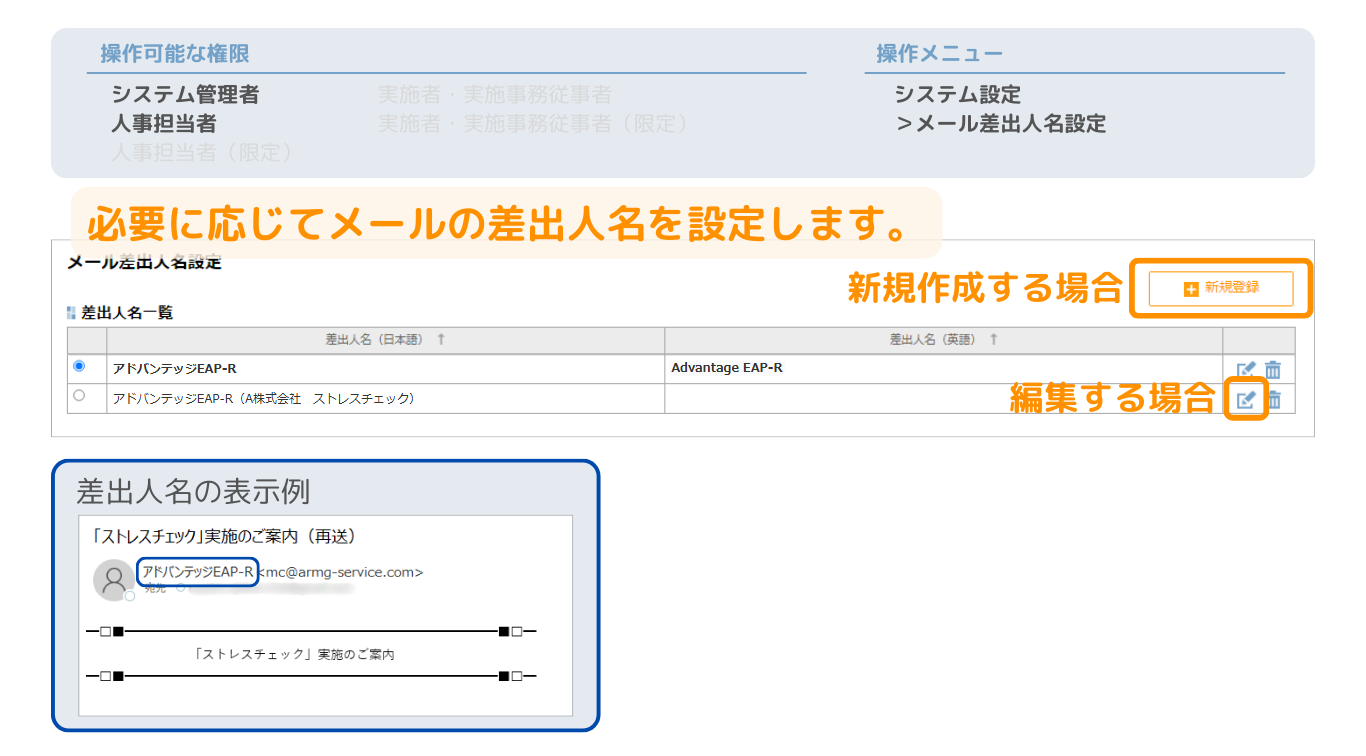Click the small icon beside 差出人名一覧 heading
Image resolution: width=1366 pixels, height=756 pixels.
71,313
